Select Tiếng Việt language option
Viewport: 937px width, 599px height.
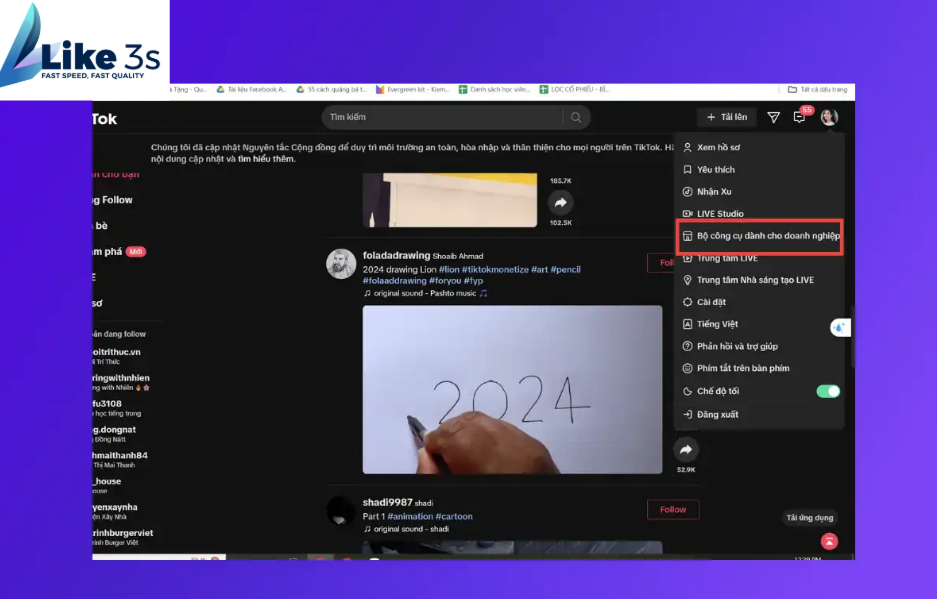click(759, 324)
